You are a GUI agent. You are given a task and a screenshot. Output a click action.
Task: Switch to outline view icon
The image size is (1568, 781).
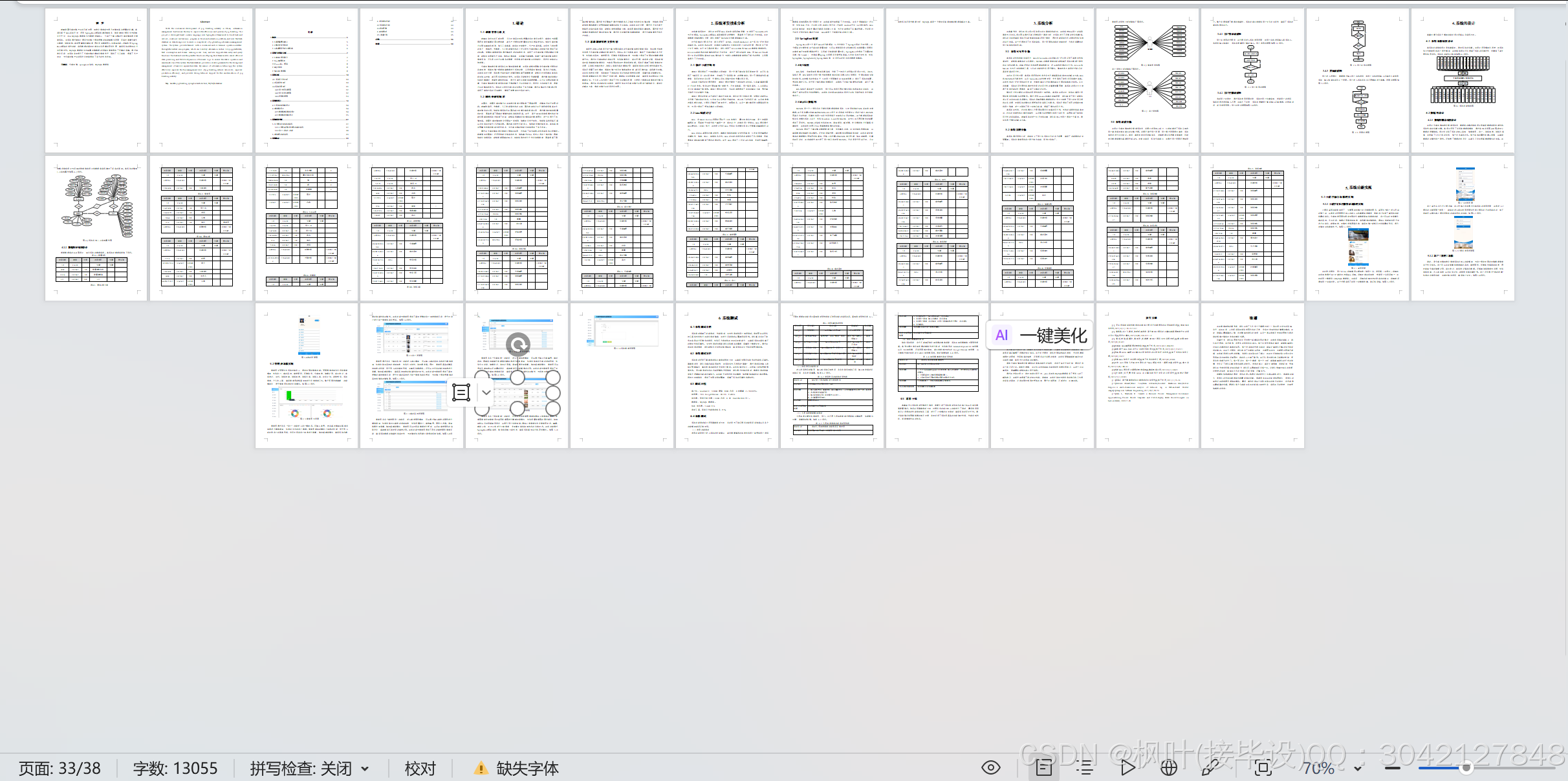(1085, 767)
